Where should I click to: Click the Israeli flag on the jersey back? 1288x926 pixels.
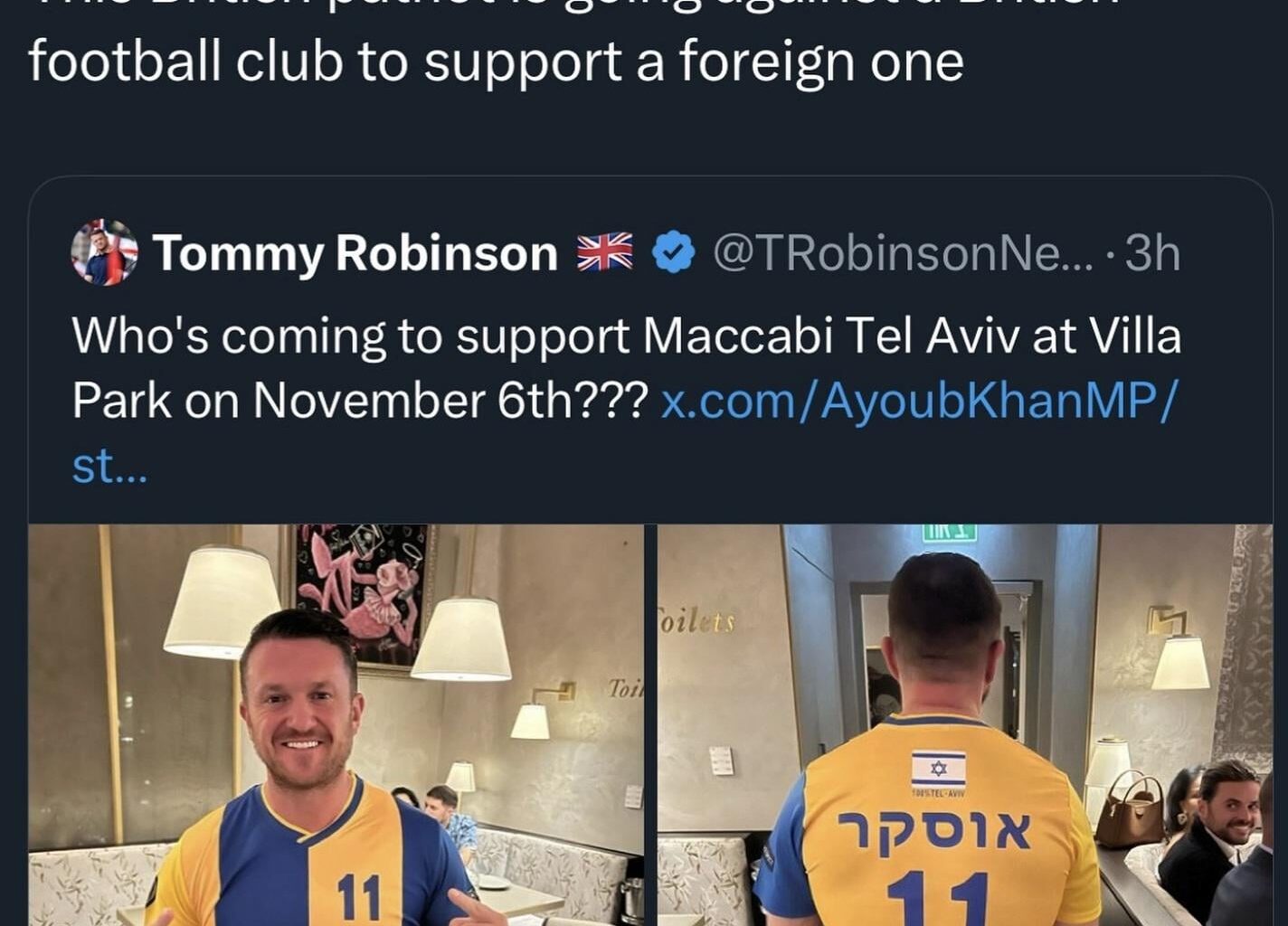[938, 770]
